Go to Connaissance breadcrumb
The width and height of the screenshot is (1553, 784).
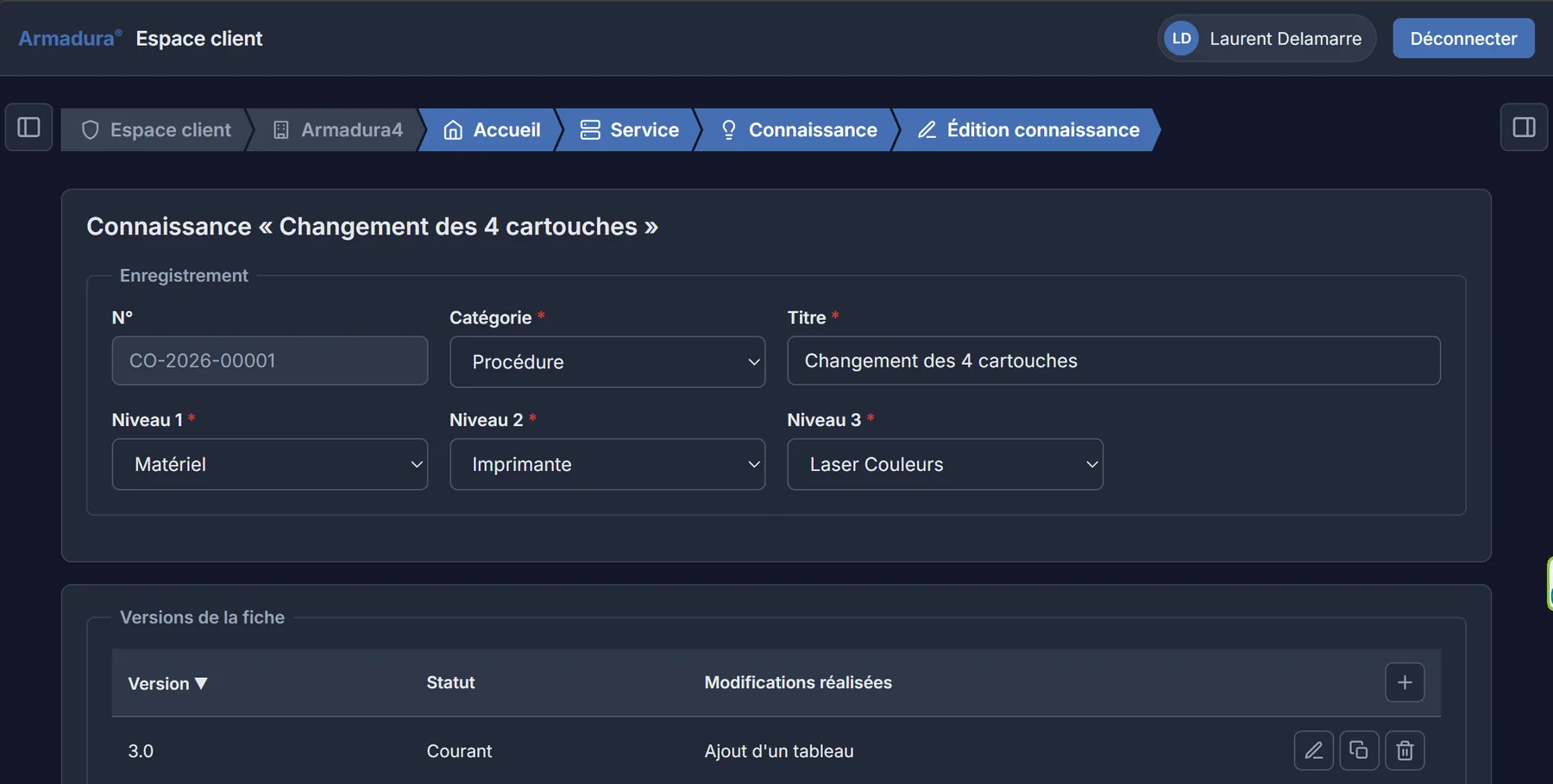(x=798, y=129)
